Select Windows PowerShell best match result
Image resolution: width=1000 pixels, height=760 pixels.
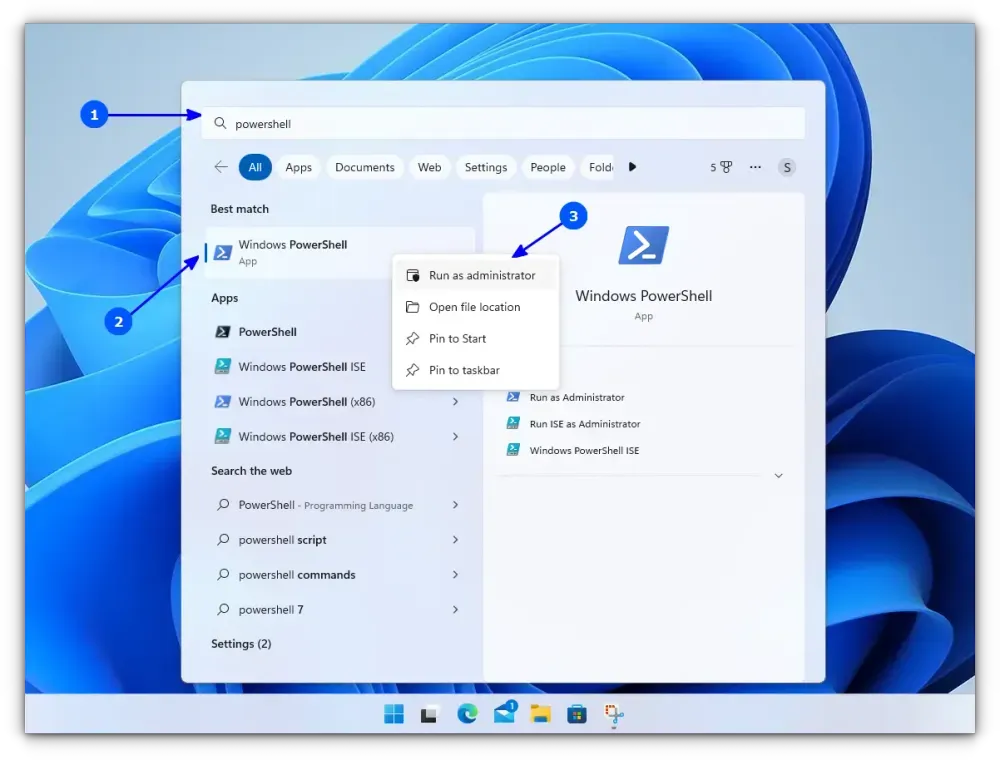340,252
